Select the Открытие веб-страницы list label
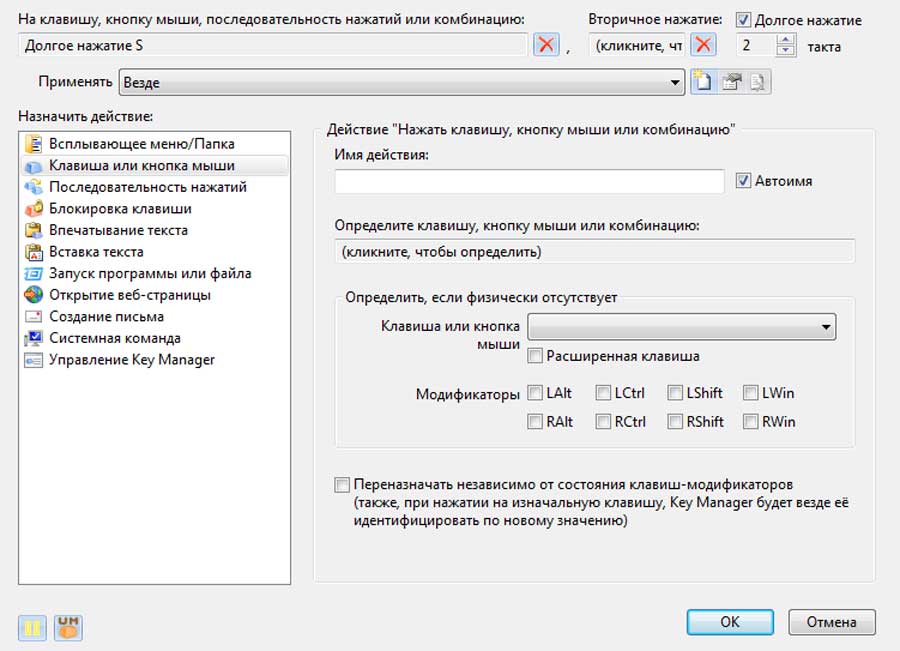The image size is (900, 651). coord(130,295)
